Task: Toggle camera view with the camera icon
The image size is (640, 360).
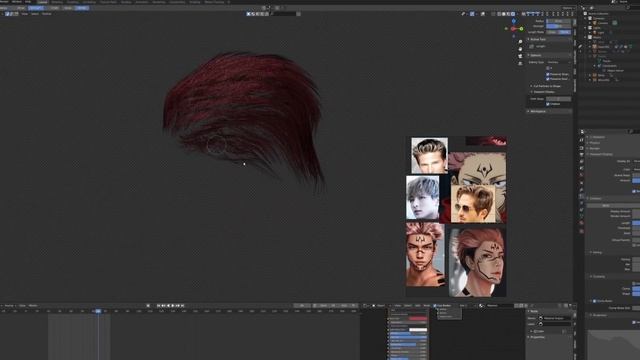Action: [520, 56]
